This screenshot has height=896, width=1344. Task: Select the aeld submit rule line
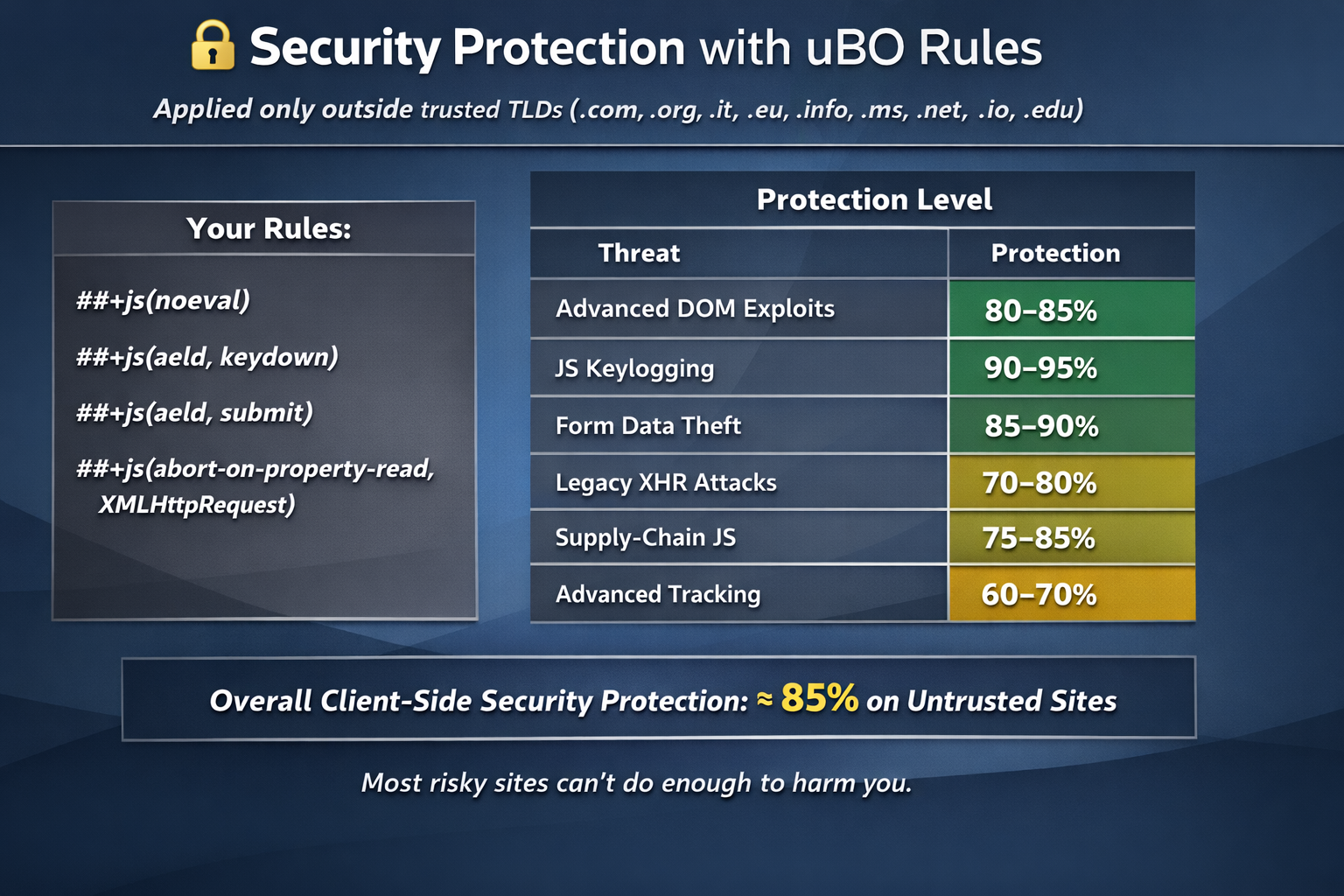pyautogui.click(x=194, y=412)
